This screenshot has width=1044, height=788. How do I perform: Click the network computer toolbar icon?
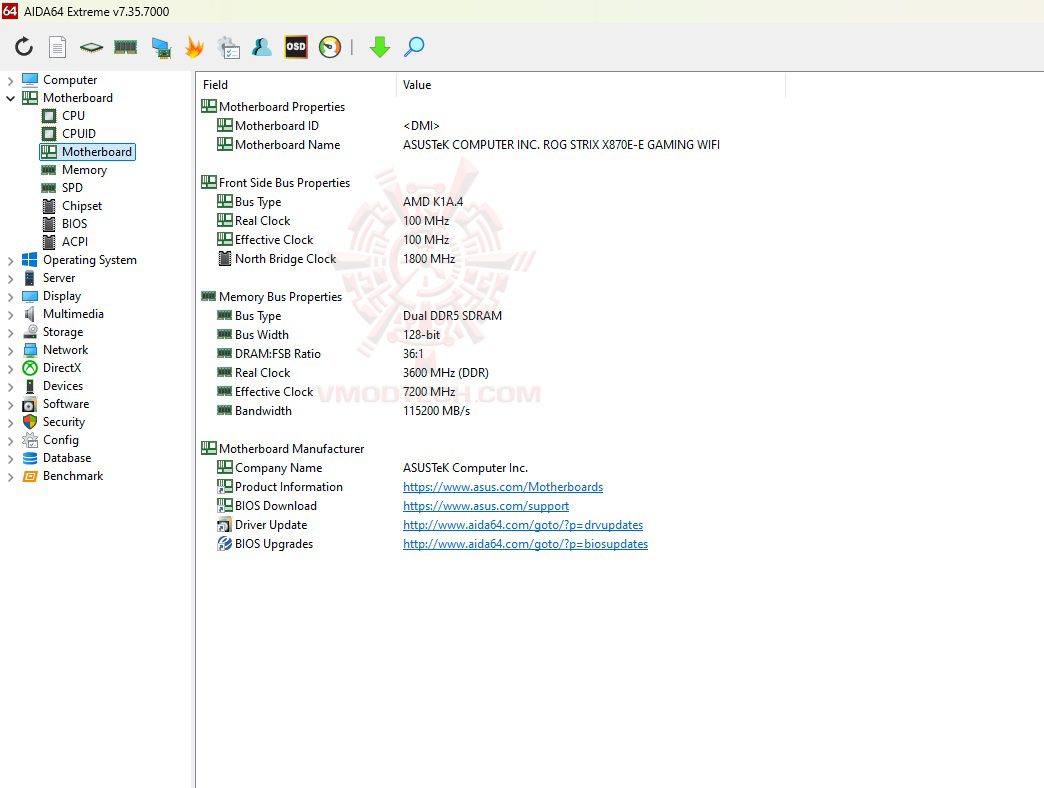(x=160, y=47)
